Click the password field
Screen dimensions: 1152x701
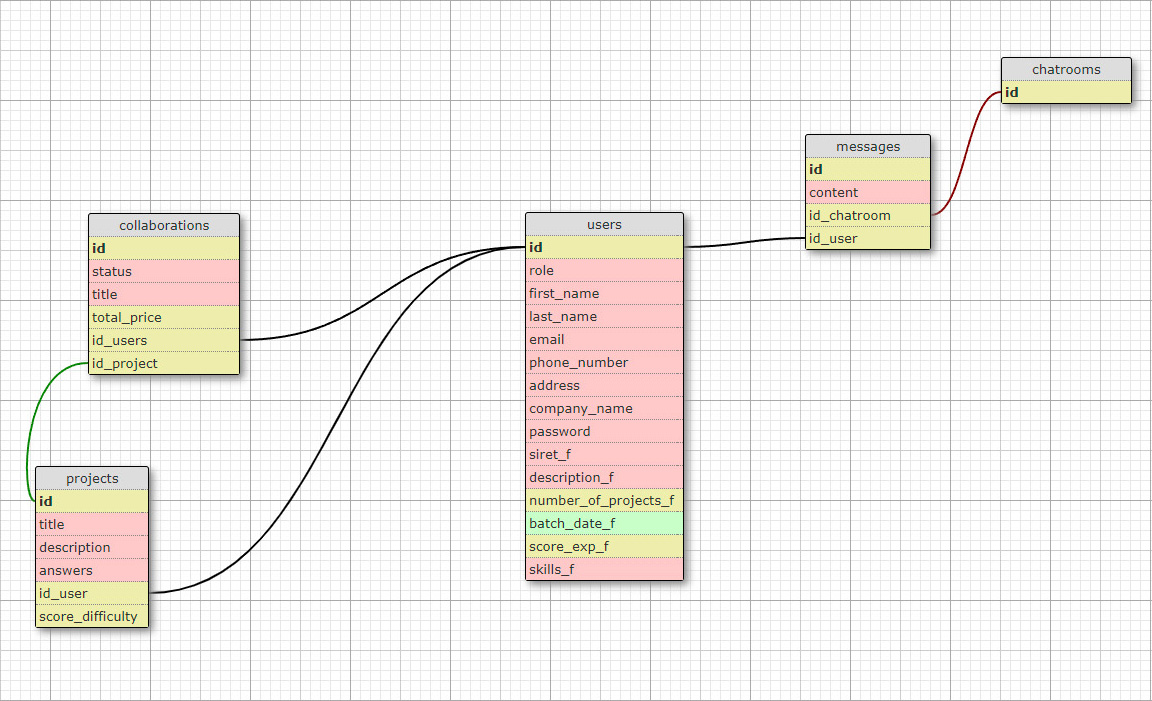(x=605, y=431)
